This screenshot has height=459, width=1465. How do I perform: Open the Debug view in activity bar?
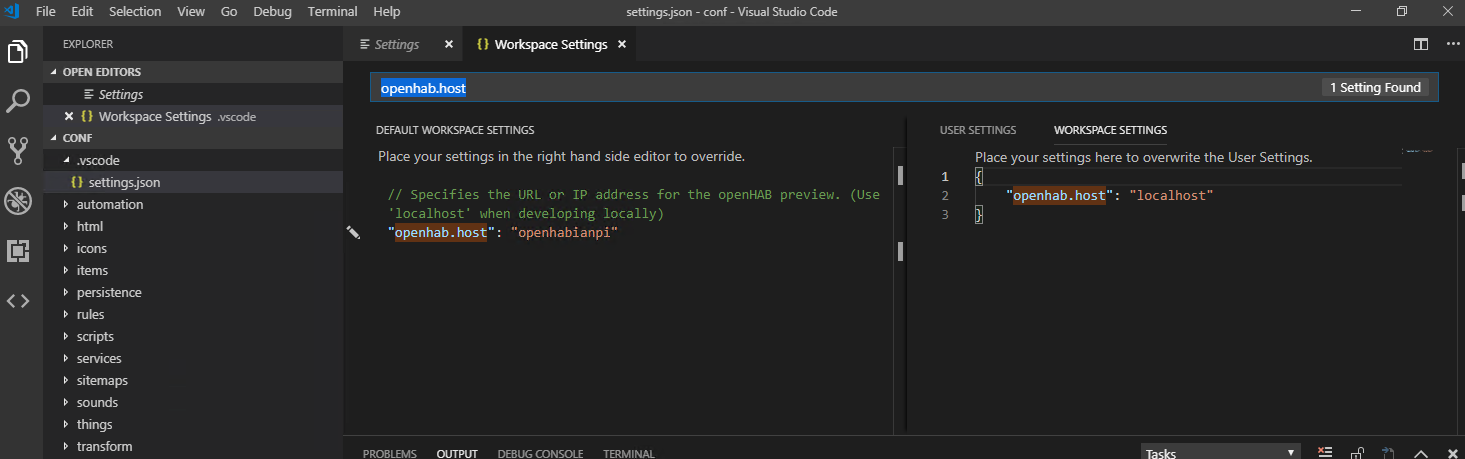(18, 201)
